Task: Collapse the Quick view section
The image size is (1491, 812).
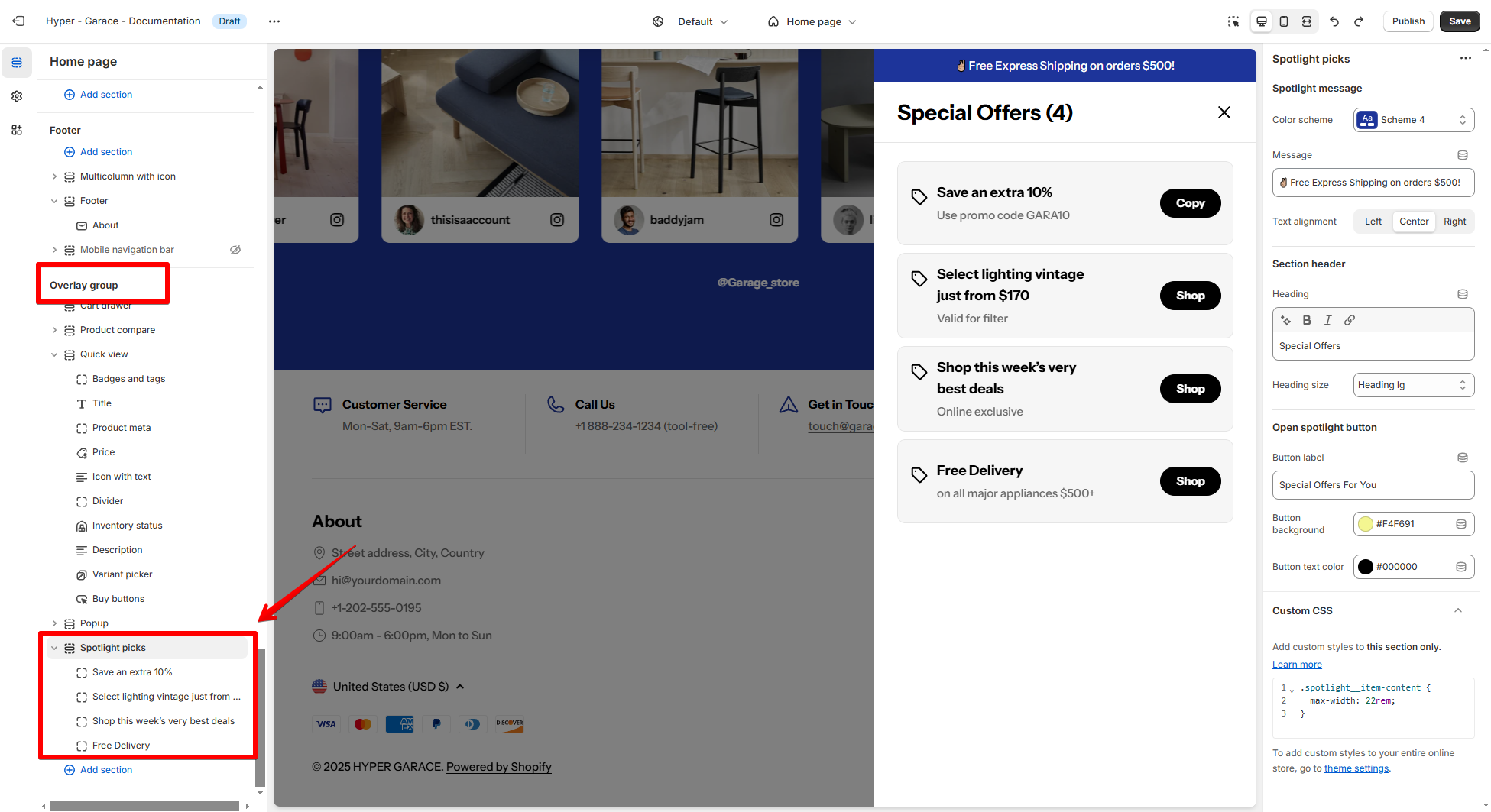Action: point(54,354)
